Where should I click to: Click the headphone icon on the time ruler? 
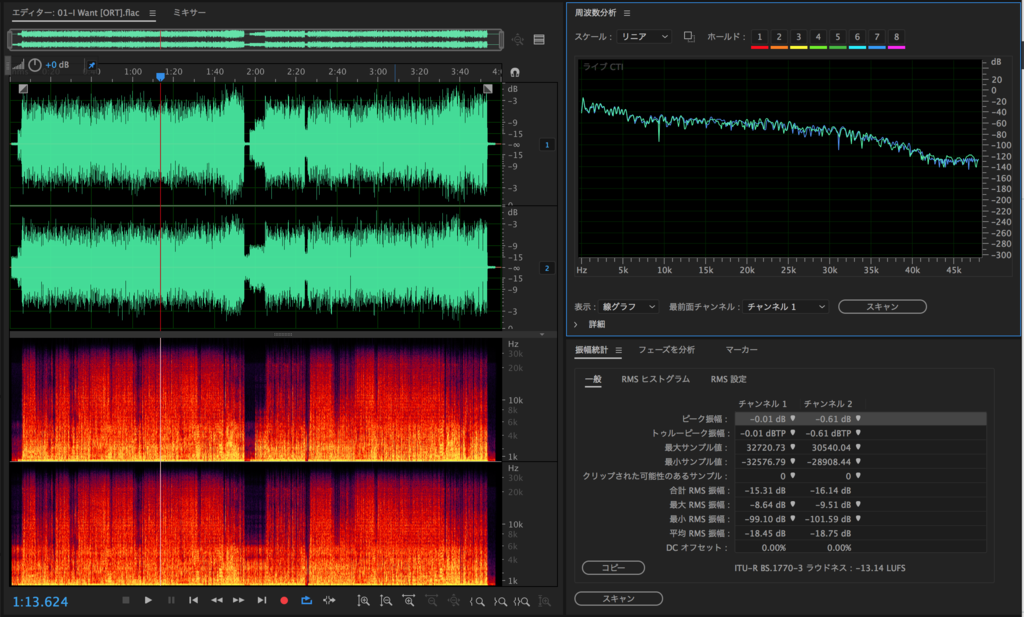[x=515, y=72]
